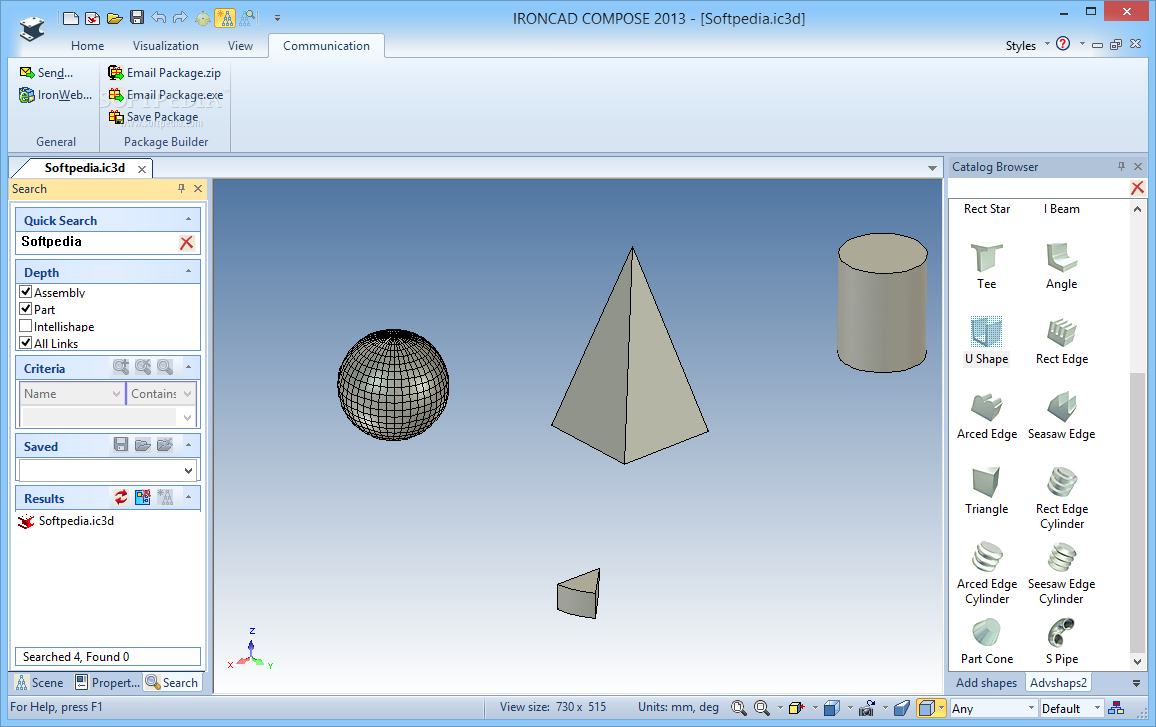Collapse the Quick Search section arrow
Screen dimensions: 1156x727
[x=188, y=220]
